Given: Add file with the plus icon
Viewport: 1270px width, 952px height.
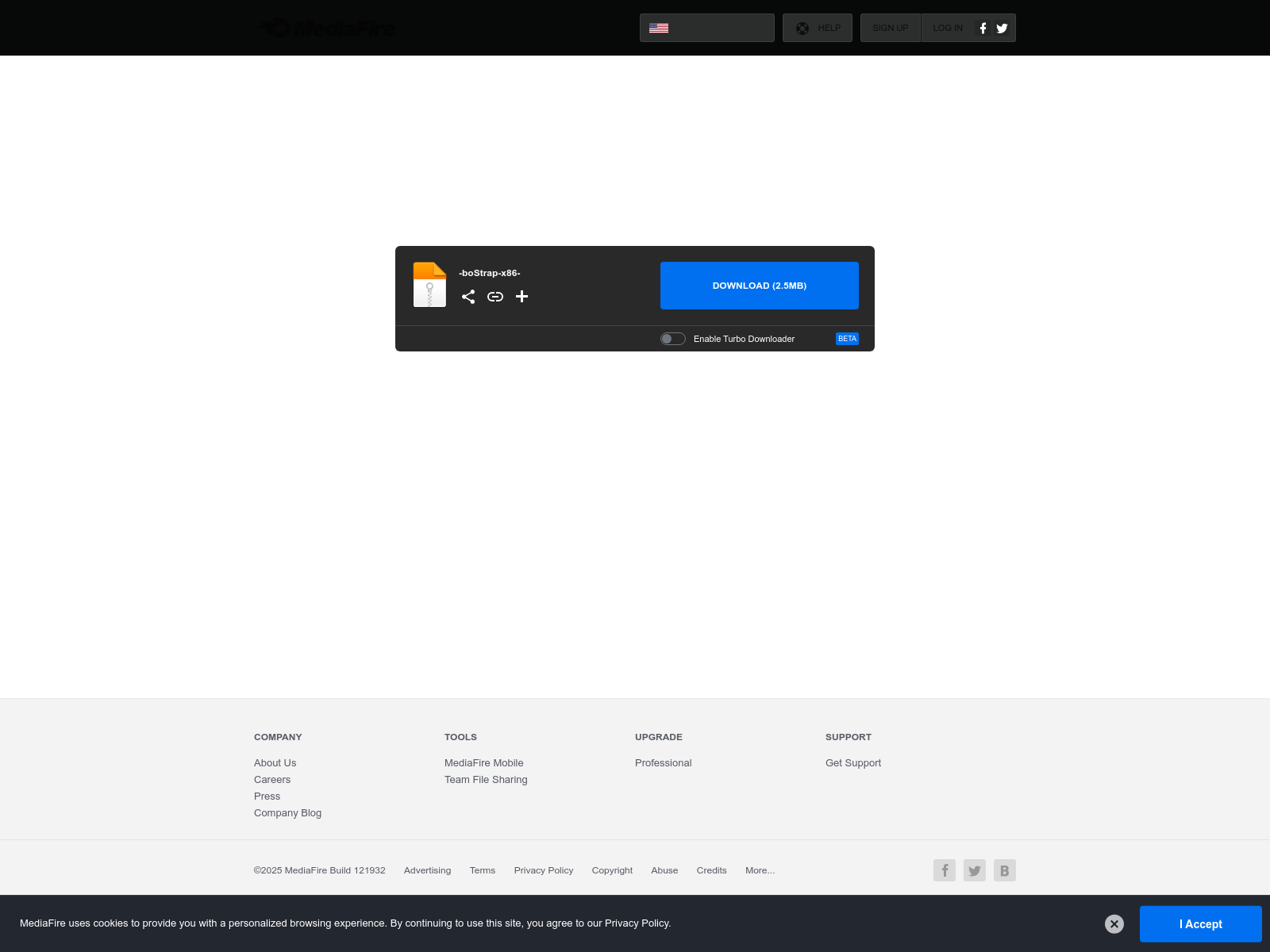Looking at the screenshot, I should point(521,297).
